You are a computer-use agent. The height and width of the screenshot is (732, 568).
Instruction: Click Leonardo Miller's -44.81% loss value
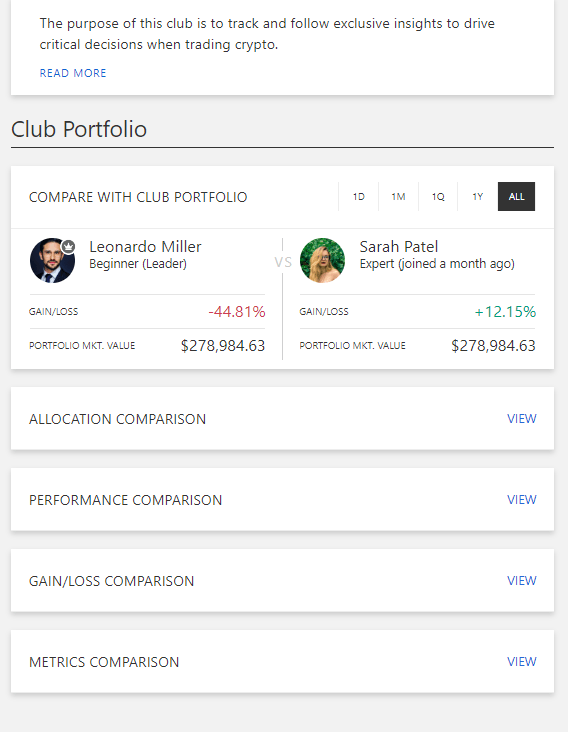click(x=237, y=312)
